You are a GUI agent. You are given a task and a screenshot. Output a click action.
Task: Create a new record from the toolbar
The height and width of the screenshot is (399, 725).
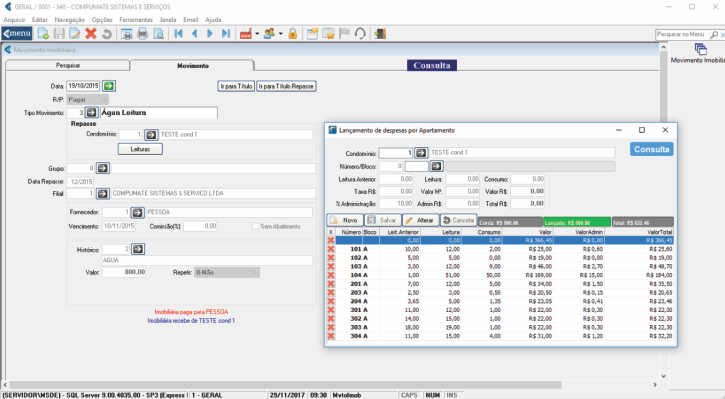(43, 33)
